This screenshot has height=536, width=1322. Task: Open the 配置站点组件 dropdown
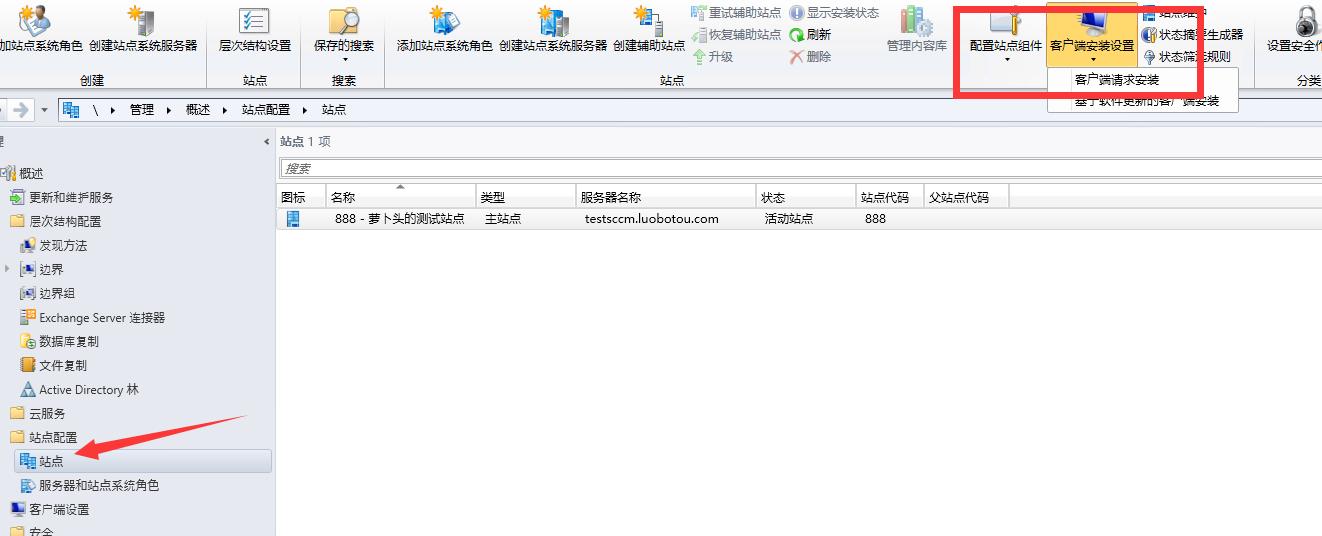tap(1006, 34)
